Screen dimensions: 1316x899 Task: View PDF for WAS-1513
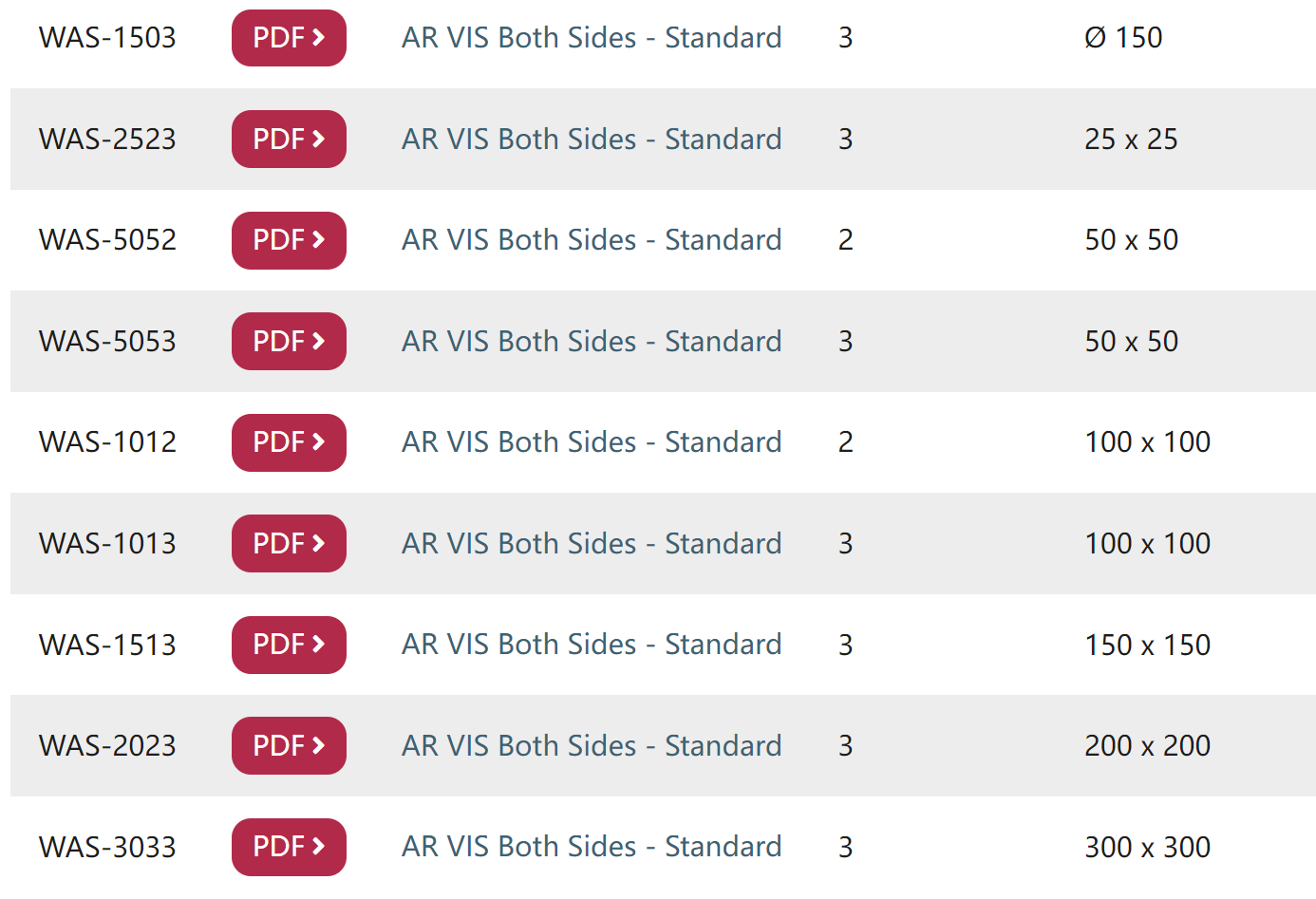coord(289,645)
